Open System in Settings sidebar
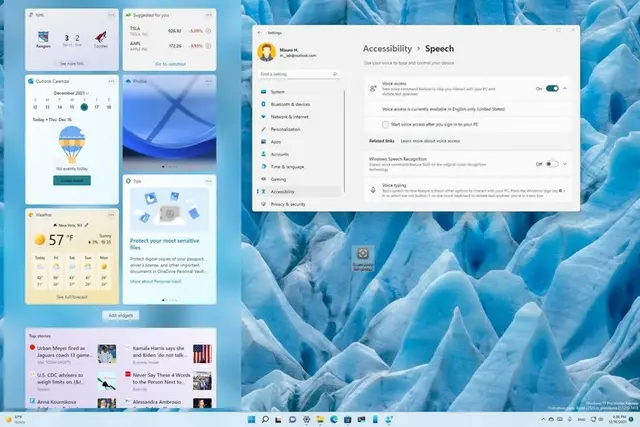This screenshot has width=640, height=427. point(300,92)
